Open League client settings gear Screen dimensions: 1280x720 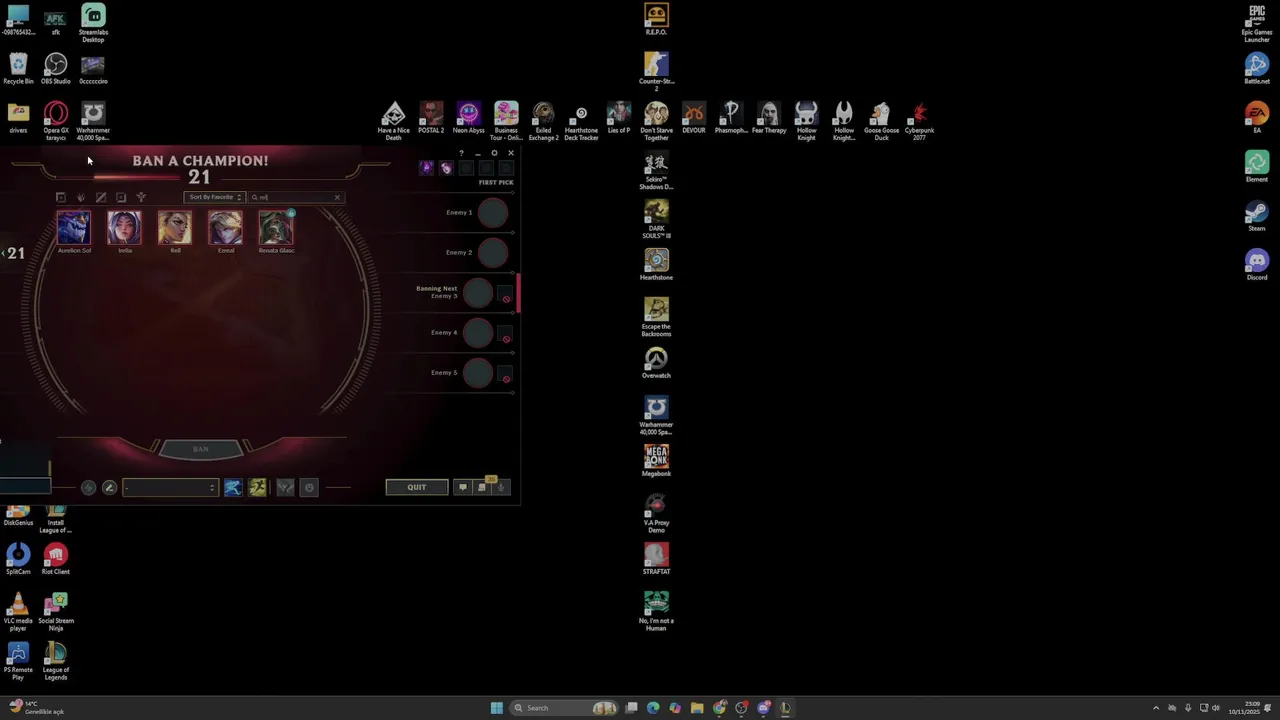coord(494,153)
